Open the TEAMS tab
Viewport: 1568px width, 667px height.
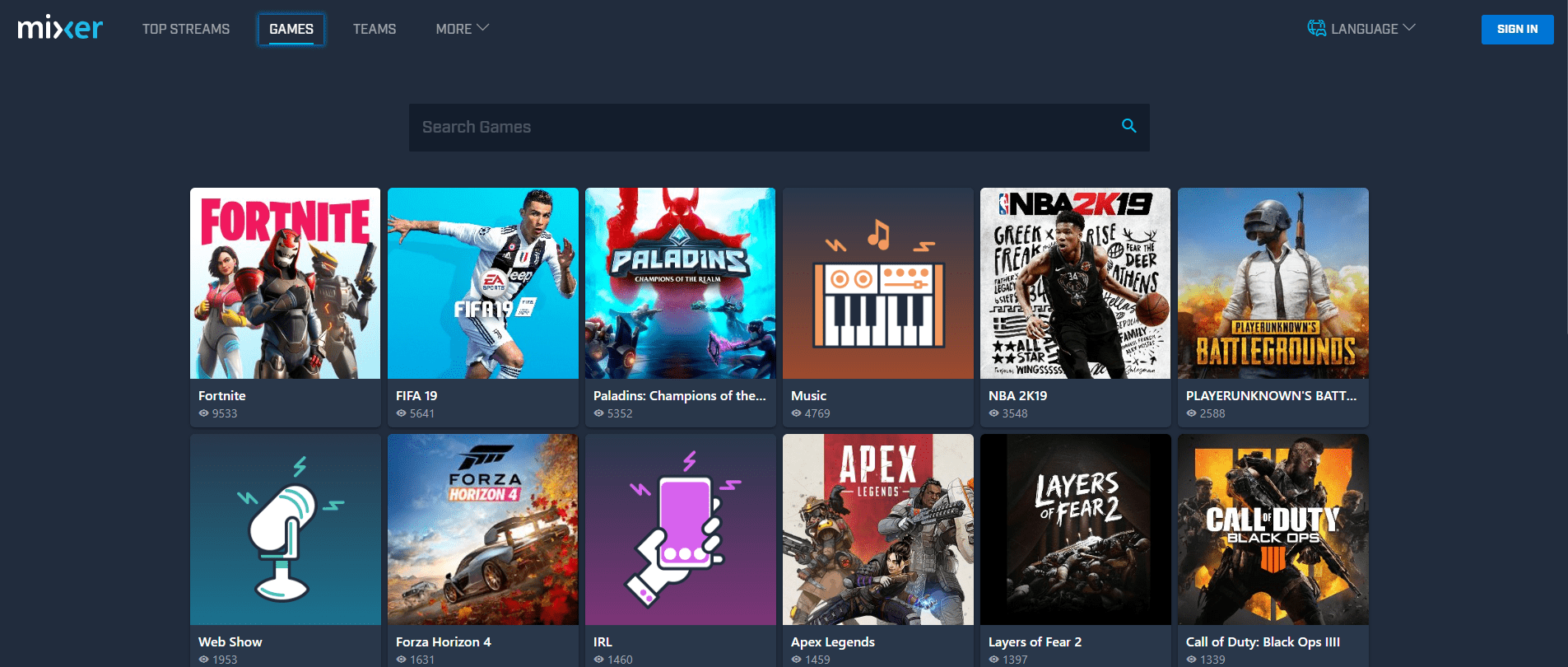tap(375, 29)
